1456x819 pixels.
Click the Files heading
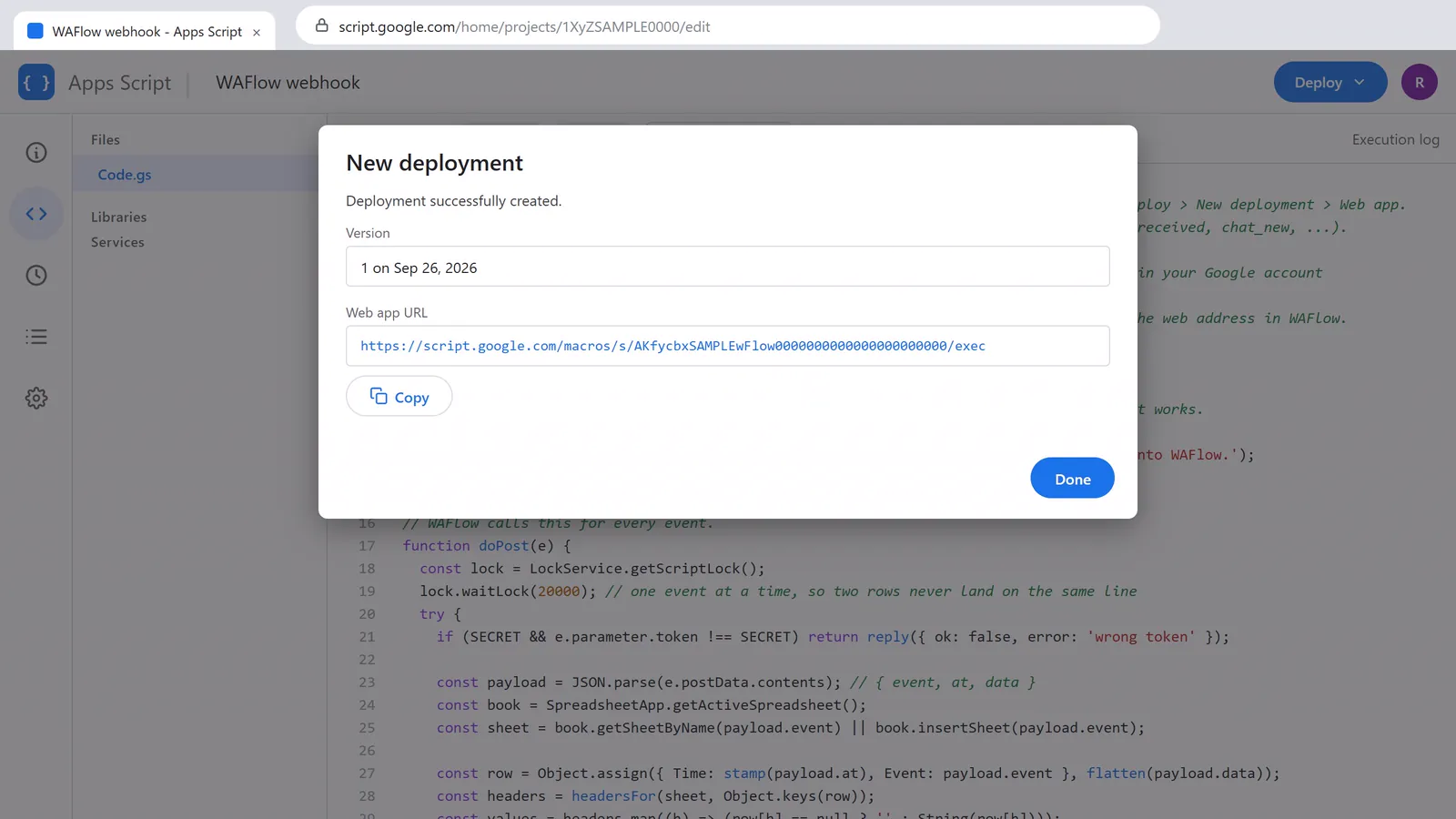pos(105,139)
